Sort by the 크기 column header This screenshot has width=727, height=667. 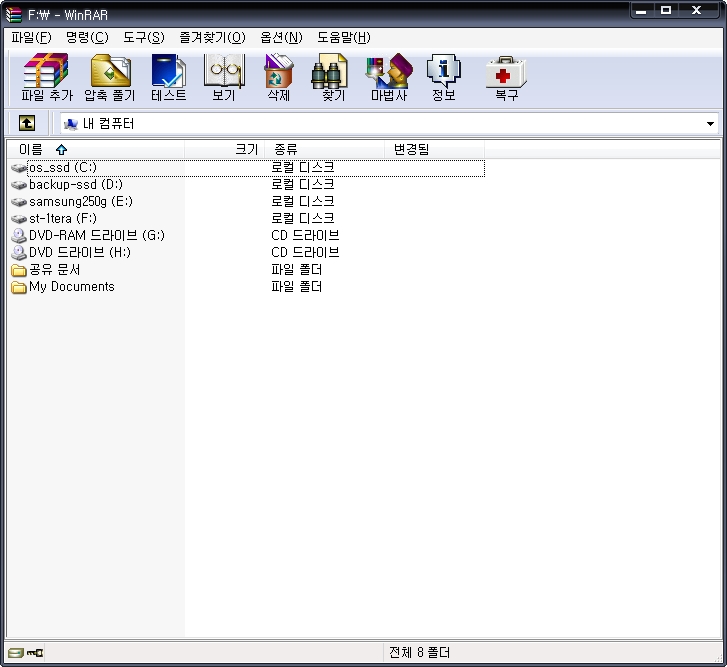(x=224, y=149)
